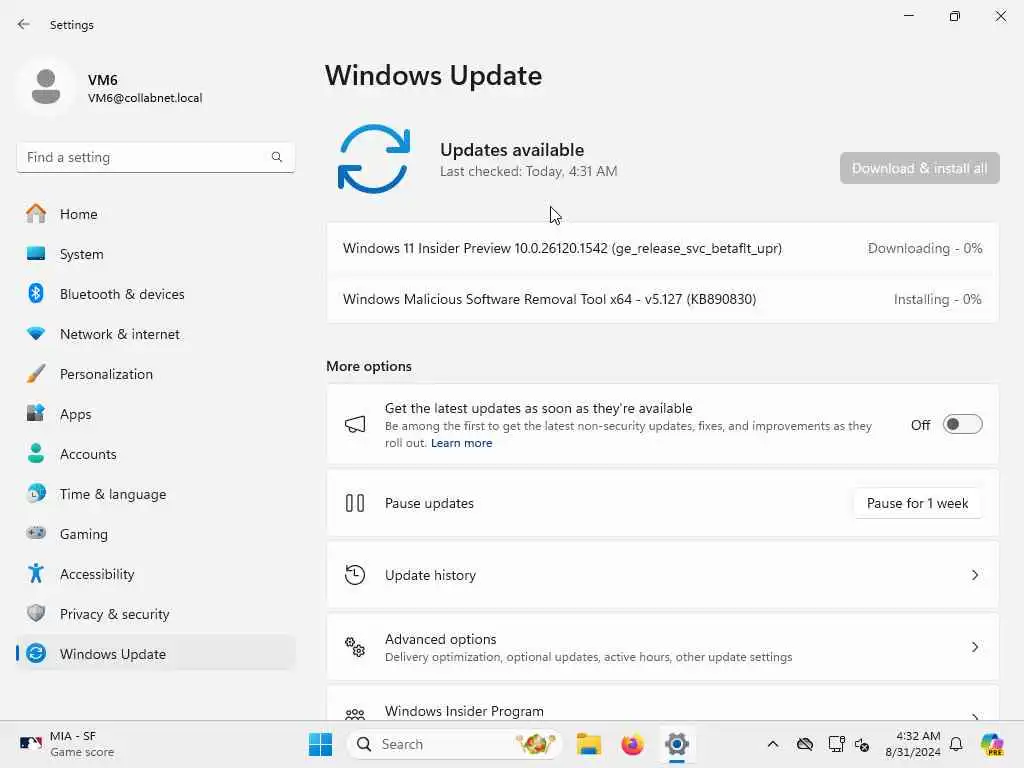Click the back arrow in Settings header

click(24, 24)
